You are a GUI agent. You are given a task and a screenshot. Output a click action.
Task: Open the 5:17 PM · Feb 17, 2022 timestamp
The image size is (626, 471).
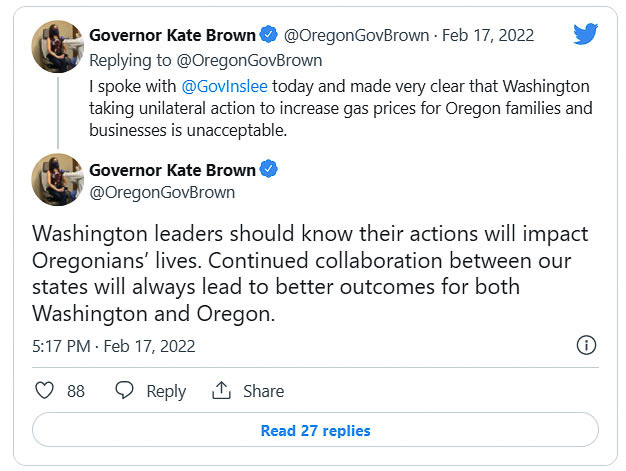tap(114, 346)
